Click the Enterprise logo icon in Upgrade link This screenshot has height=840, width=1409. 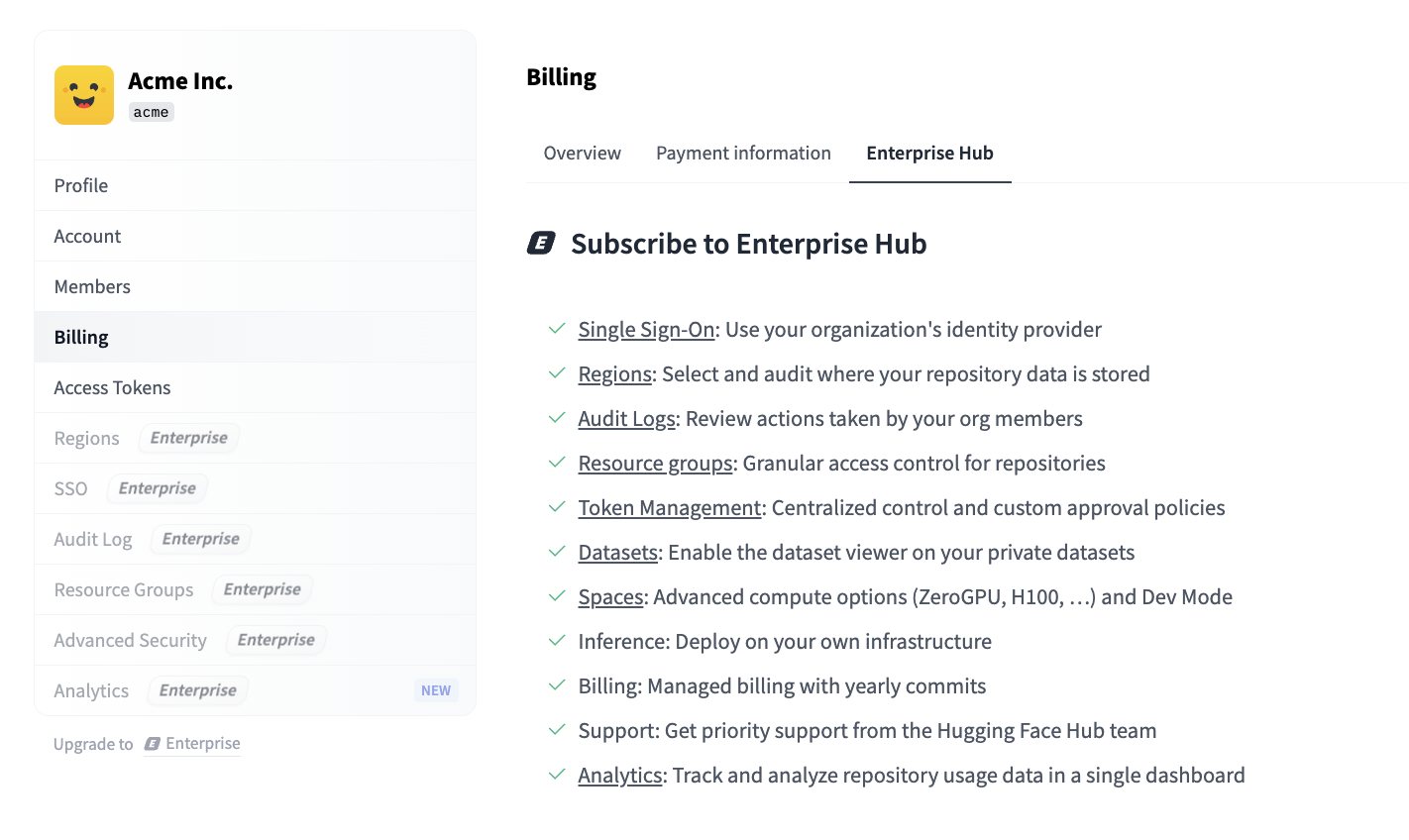(153, 744)
